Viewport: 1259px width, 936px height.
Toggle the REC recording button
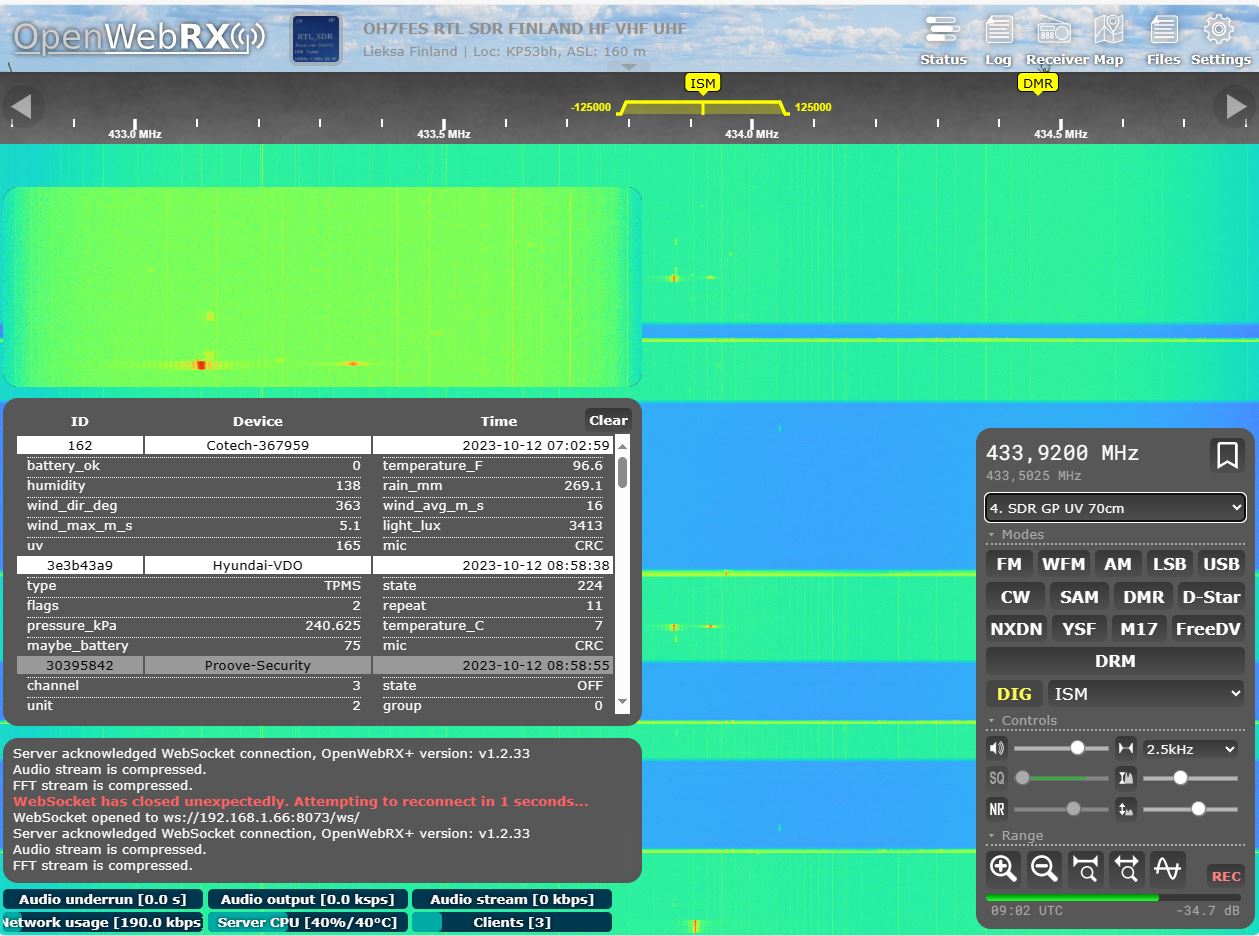pyautogui.click(x=1225, y=876)
